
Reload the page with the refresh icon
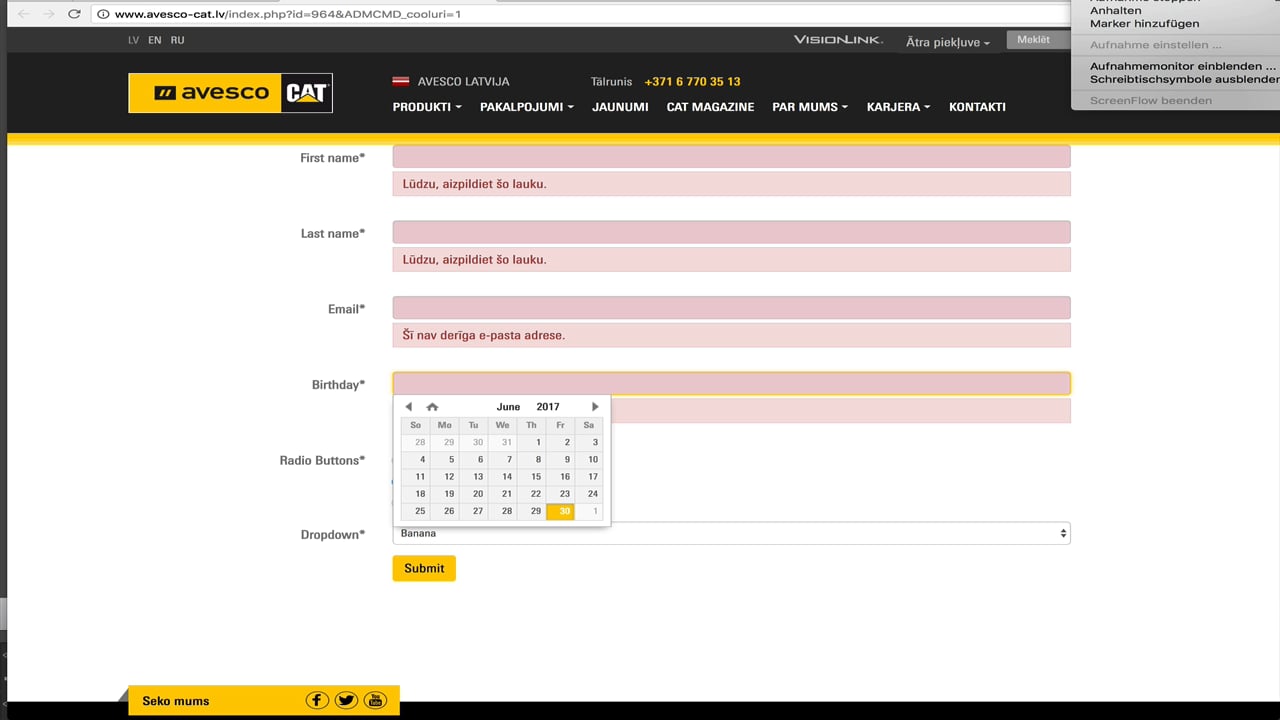[x=74, y=14]
